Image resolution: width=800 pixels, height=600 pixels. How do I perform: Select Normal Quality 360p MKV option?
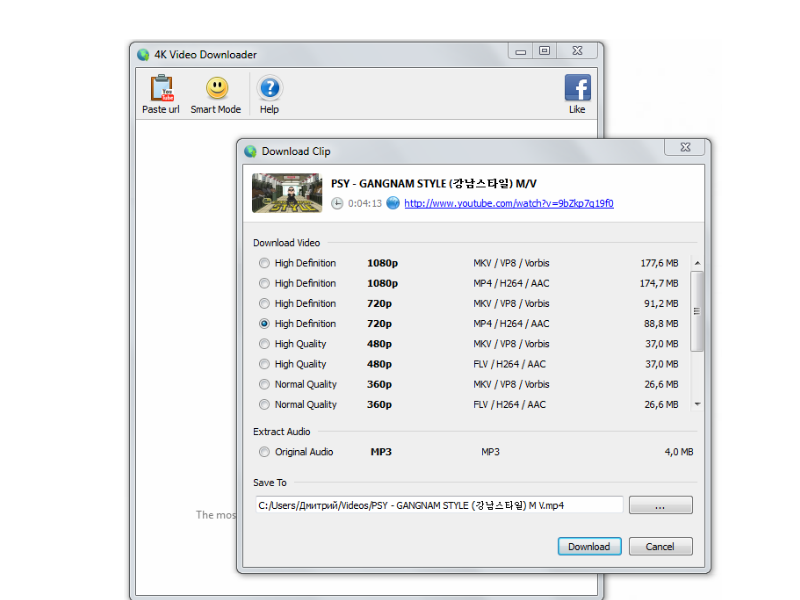[x=264, y=384]
